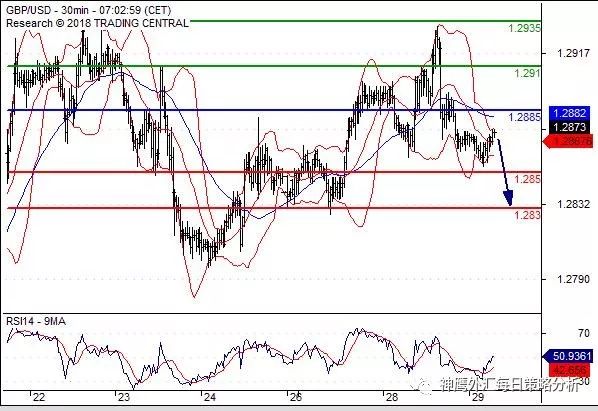
Task: Click date 23 on the time axis
Action: pyautogui.click(x=124, y=398)
